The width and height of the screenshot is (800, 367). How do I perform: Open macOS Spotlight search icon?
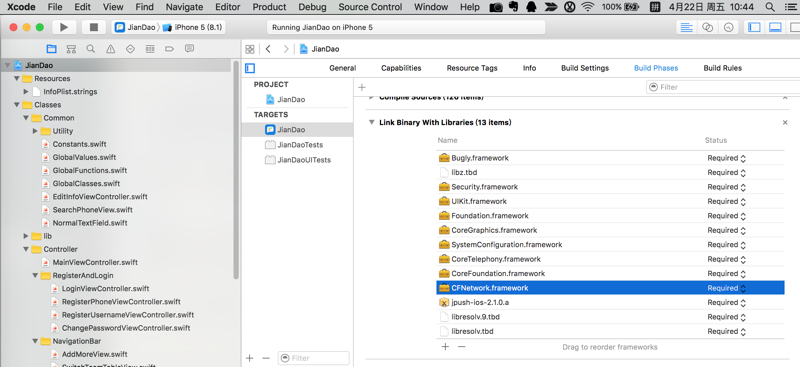click(770, 7)
